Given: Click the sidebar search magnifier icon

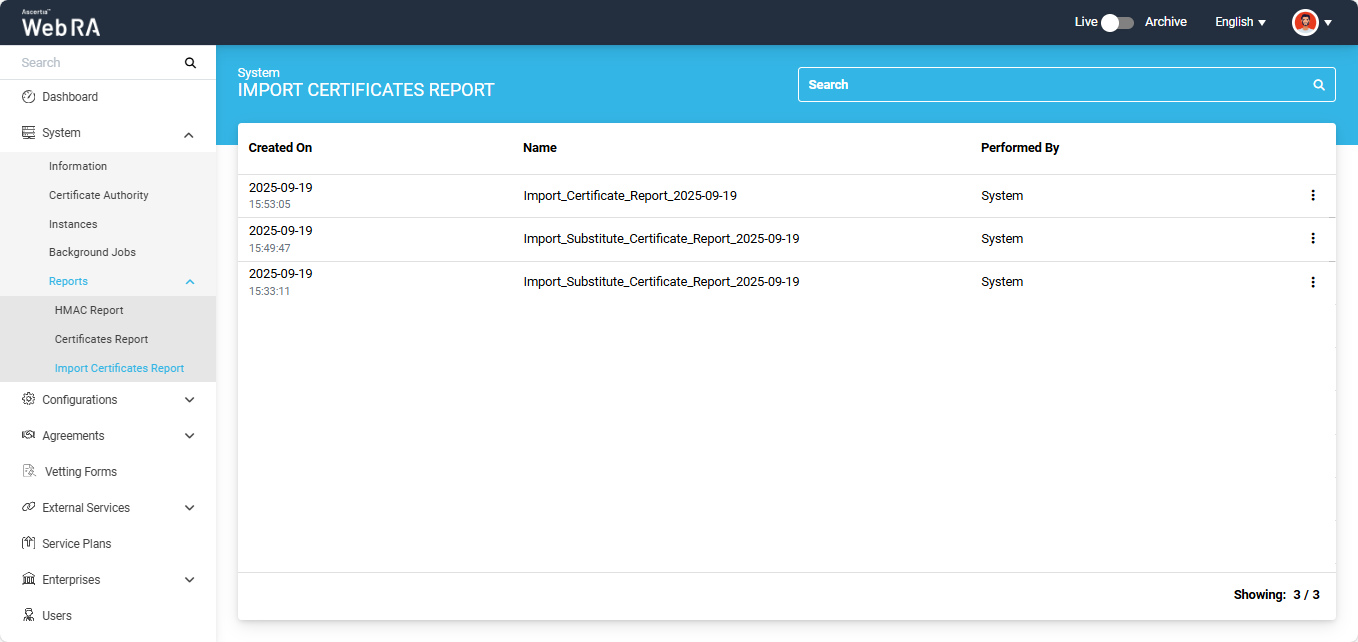Looking at the screenshot, I should [x=190, y=63].
